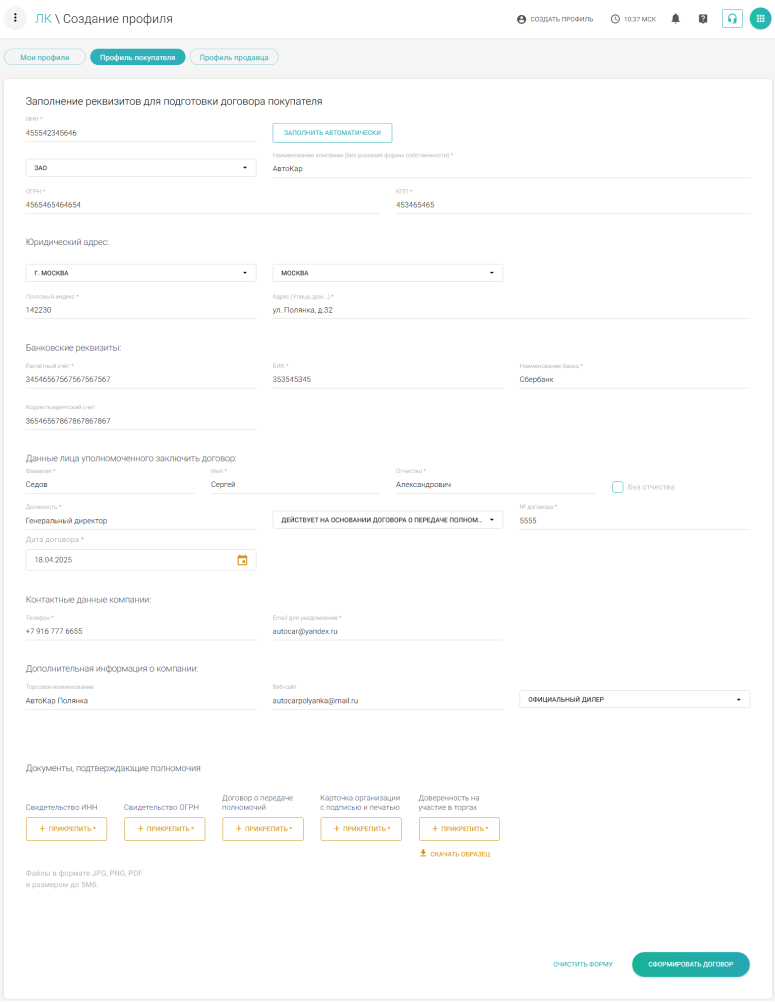
Task: Switch to Профиль продавца tab
Action: click(x=234, y=57)
